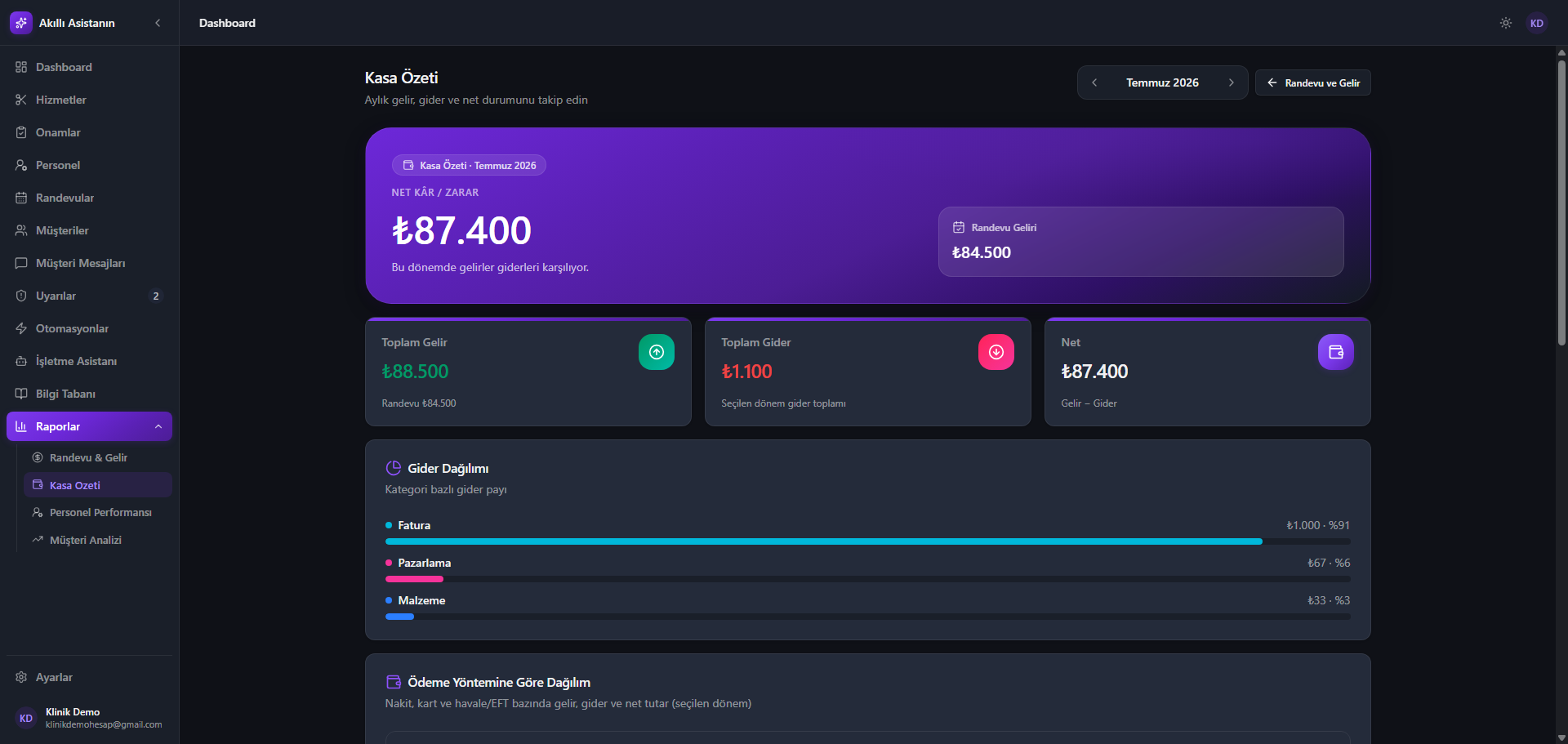Click the Randevu Geliri calendar icon
The image size is (1568, 744).
point(959,227)
